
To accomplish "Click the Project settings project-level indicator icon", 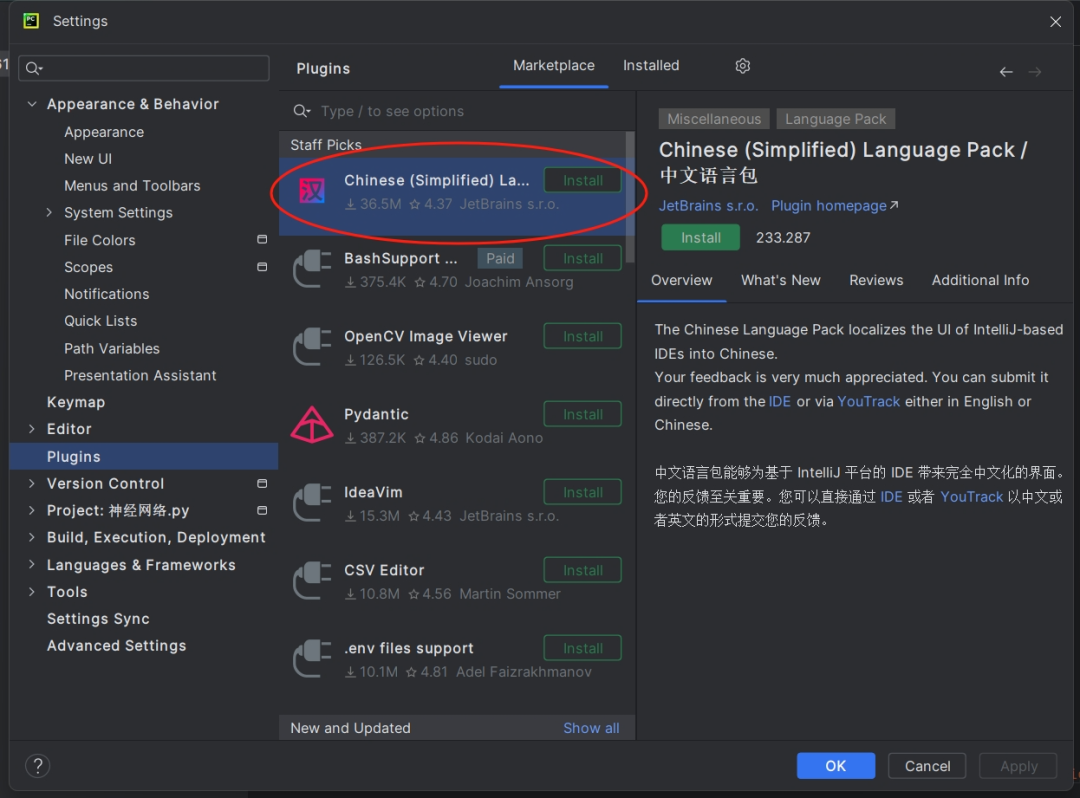I will coord(262,510).
